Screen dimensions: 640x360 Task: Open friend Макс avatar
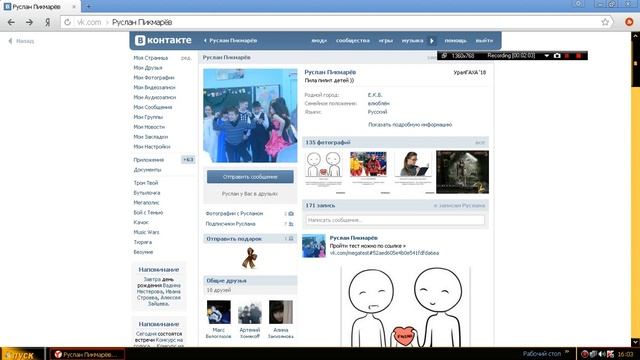point(218,312)
